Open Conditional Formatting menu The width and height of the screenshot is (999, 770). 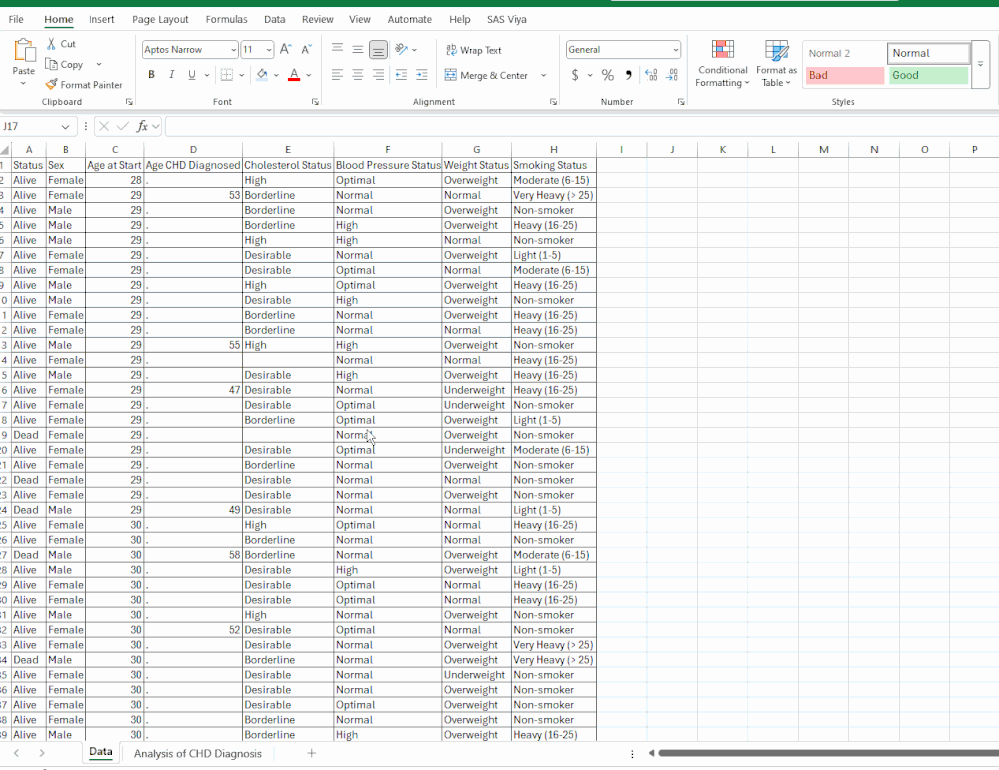pos(722,63)
